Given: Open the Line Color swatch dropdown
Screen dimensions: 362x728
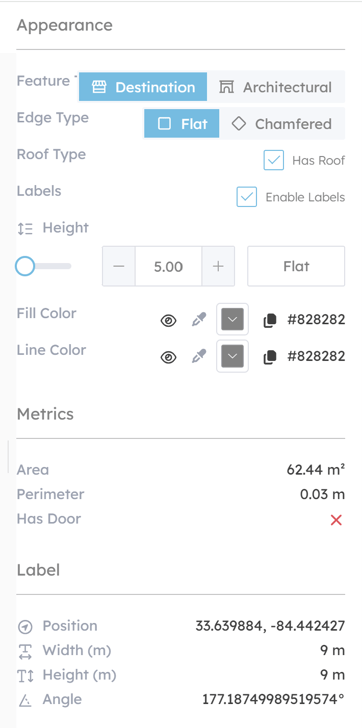Looking at the screenshot, I should tap(233, 356).
